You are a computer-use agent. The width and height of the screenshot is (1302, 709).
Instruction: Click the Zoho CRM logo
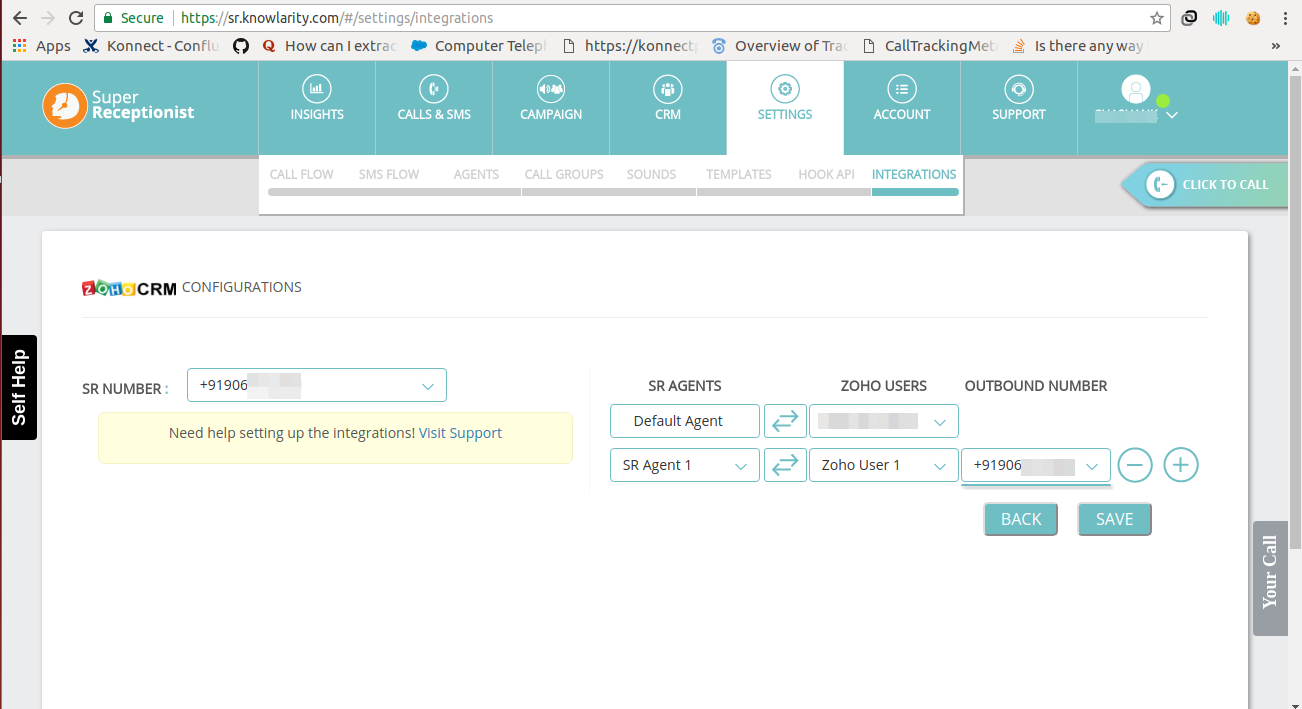(x=129, y=288)
